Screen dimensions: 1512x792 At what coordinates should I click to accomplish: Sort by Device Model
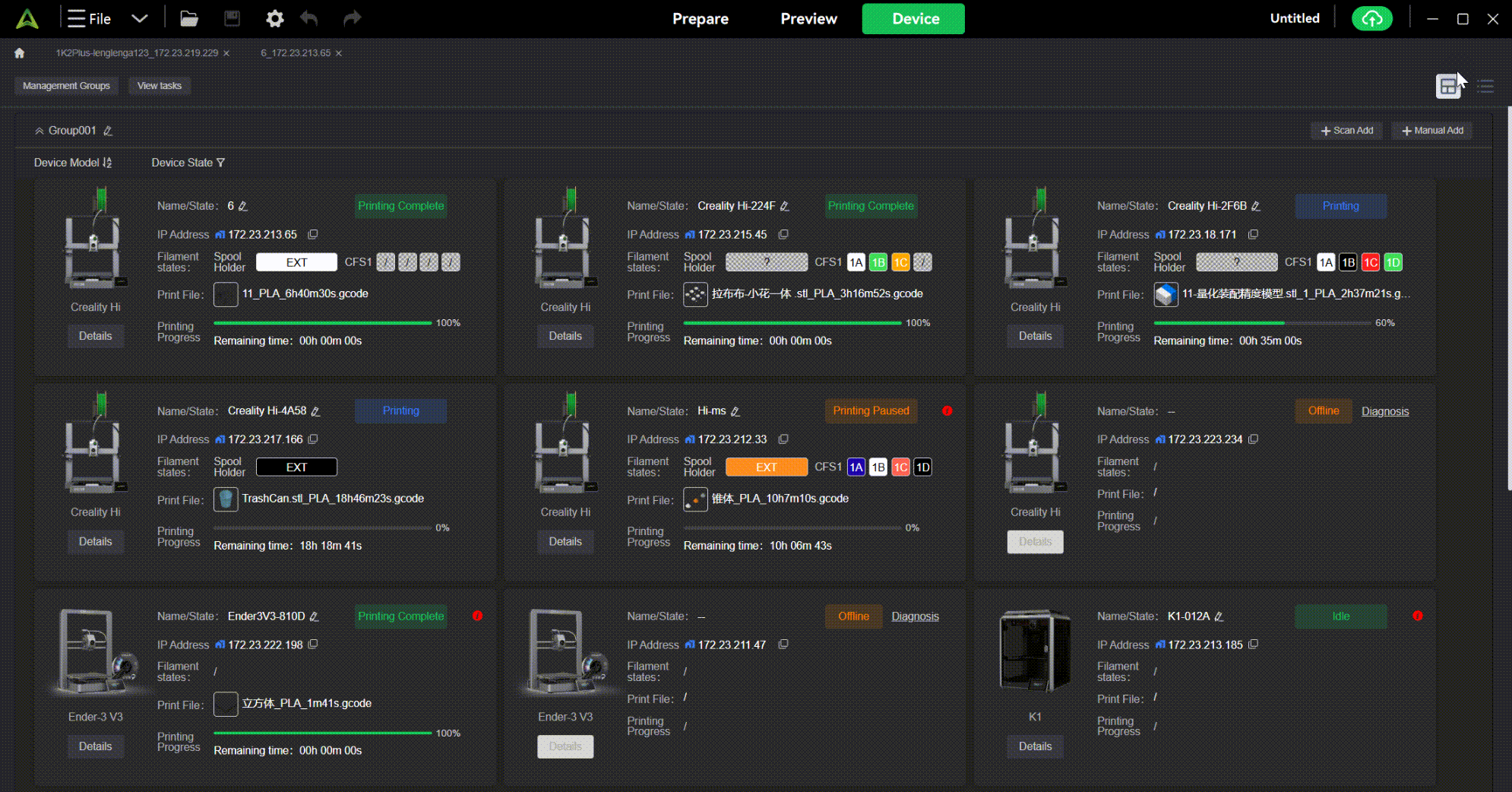click(73, 163)
